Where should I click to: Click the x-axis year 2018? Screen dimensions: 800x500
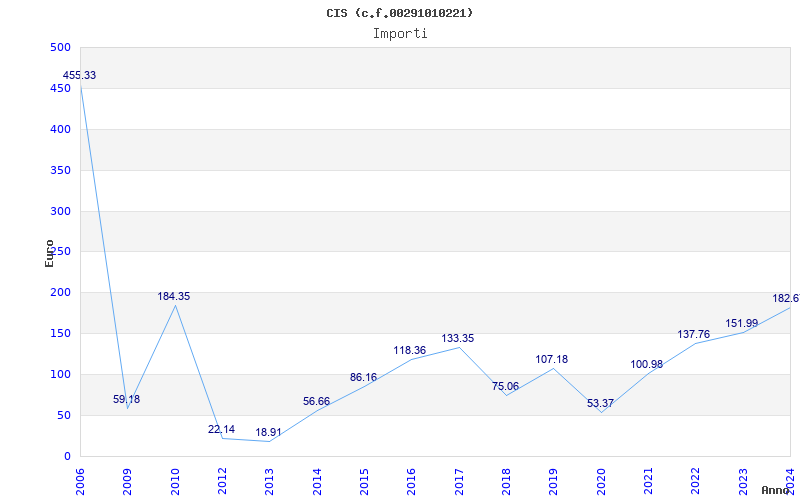(x=506, y=482)
